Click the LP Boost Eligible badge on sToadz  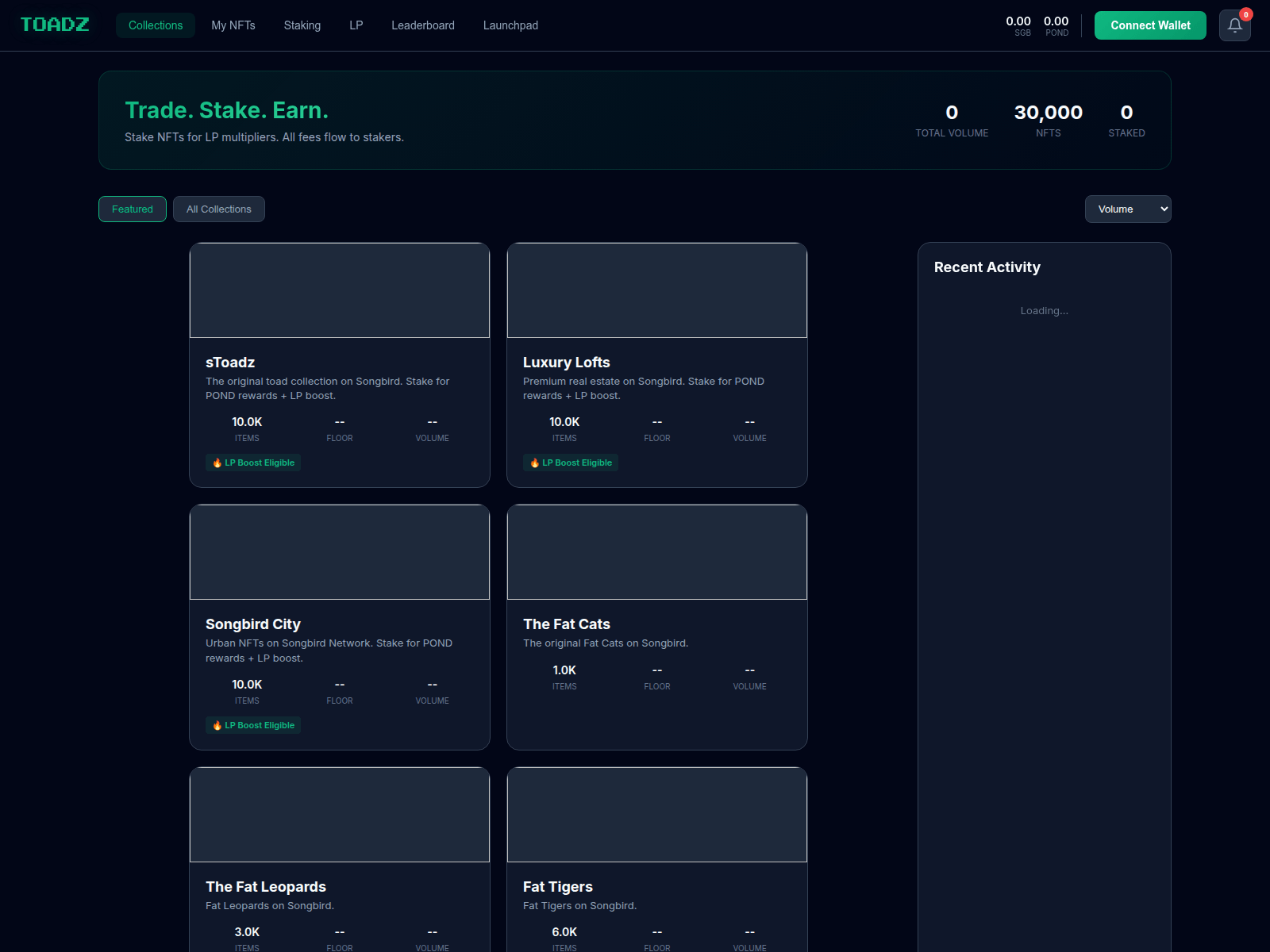(x=253, y=463)
